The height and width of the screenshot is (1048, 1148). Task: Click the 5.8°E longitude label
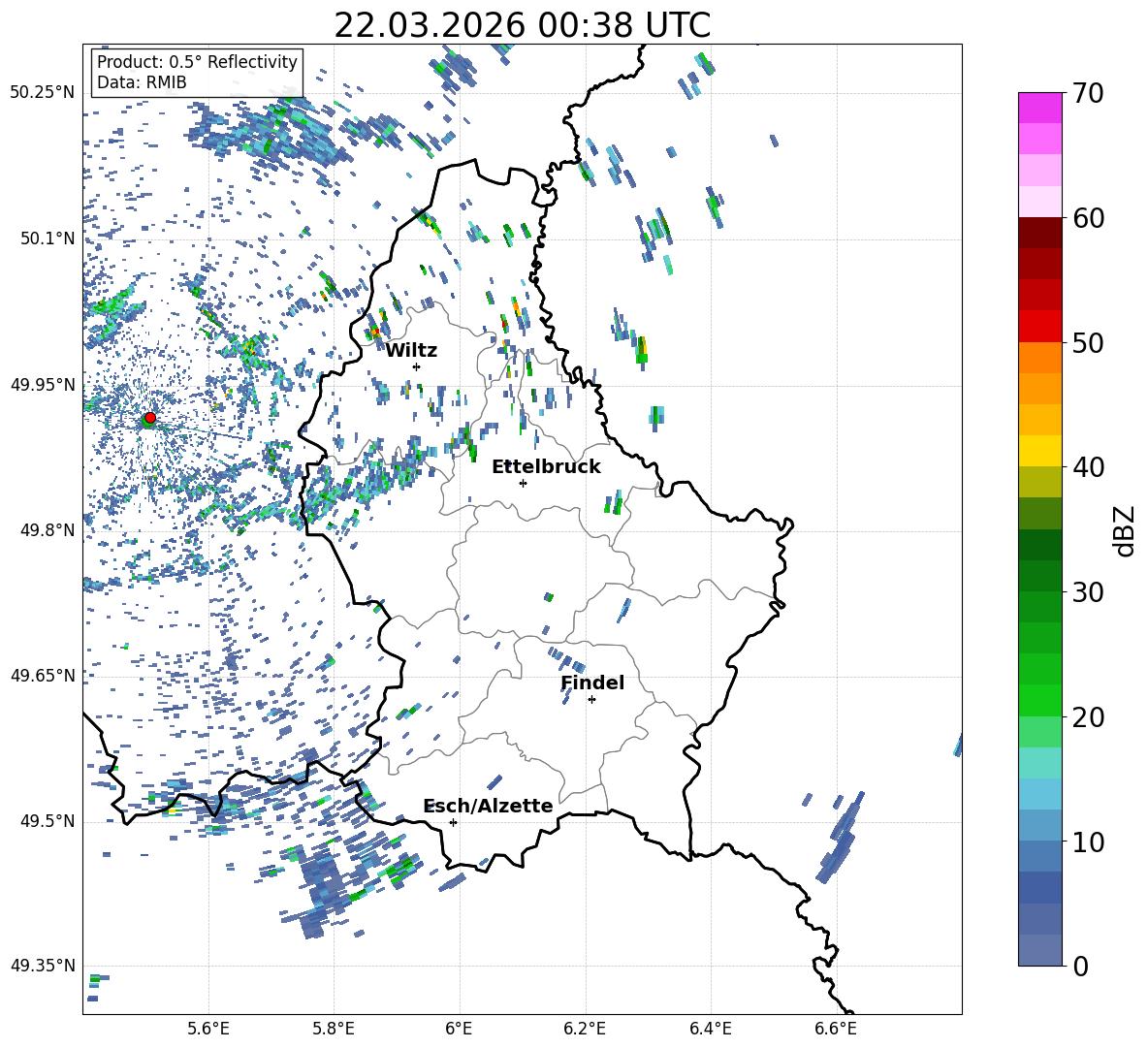pyautogui.click(x=334, y=1029)
